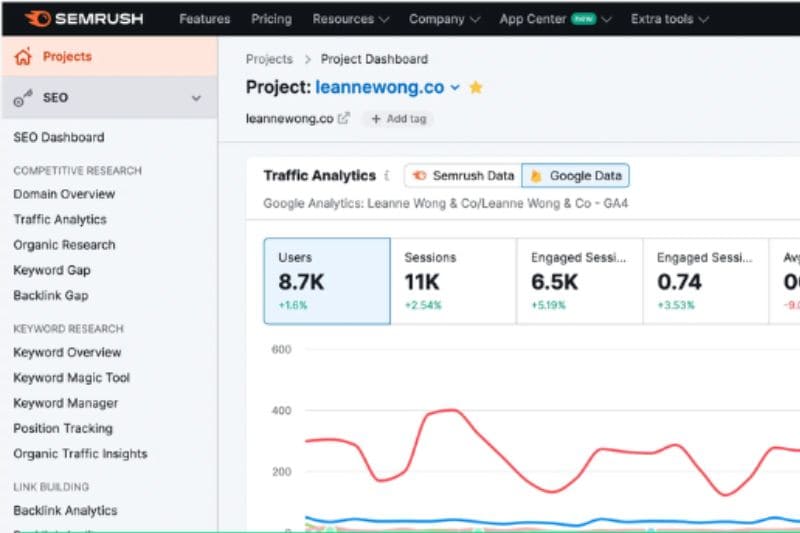Open Organic Research
800x533 pixels.
click(x=64, y=245)
